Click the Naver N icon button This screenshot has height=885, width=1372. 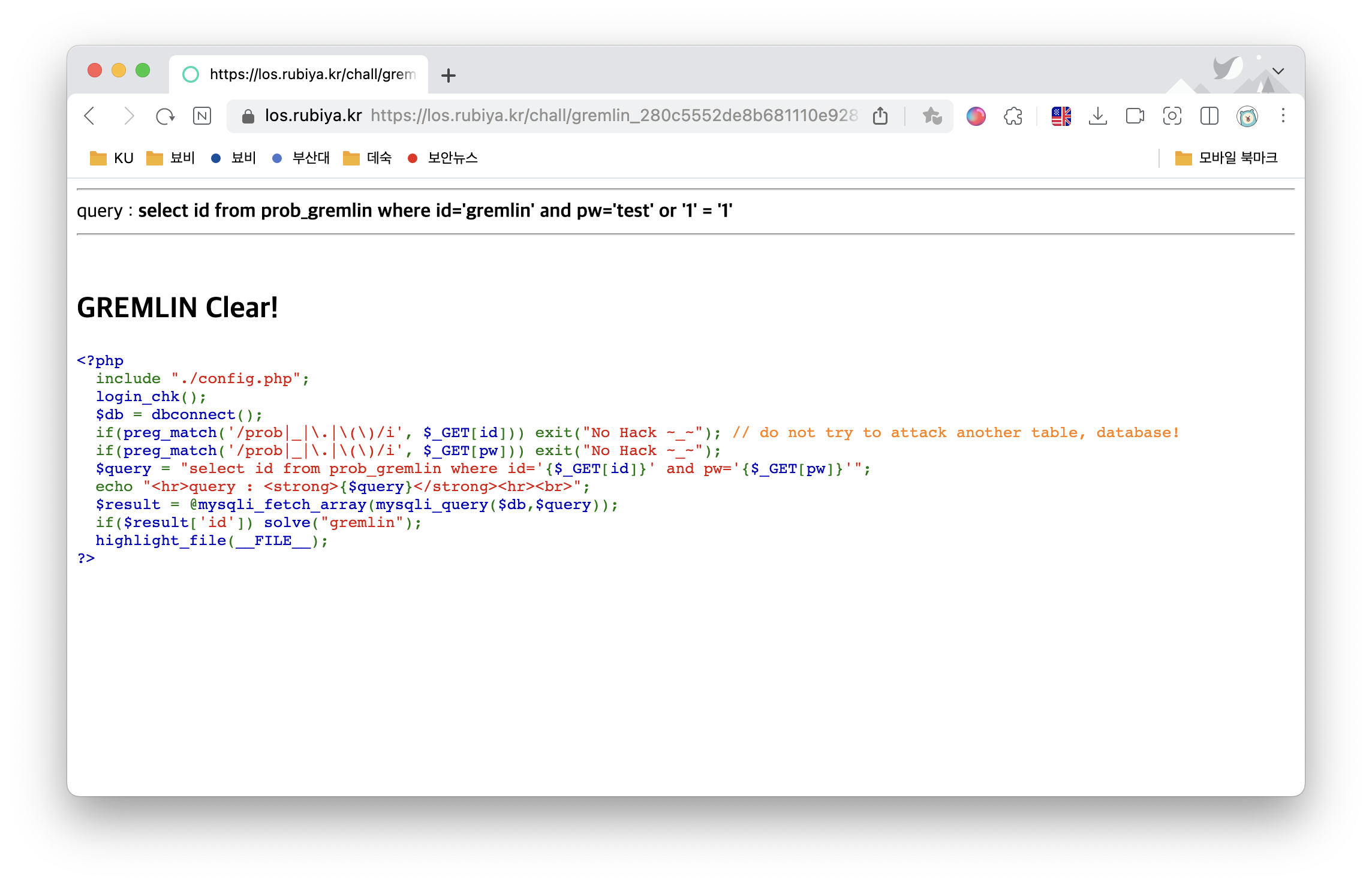202,116
